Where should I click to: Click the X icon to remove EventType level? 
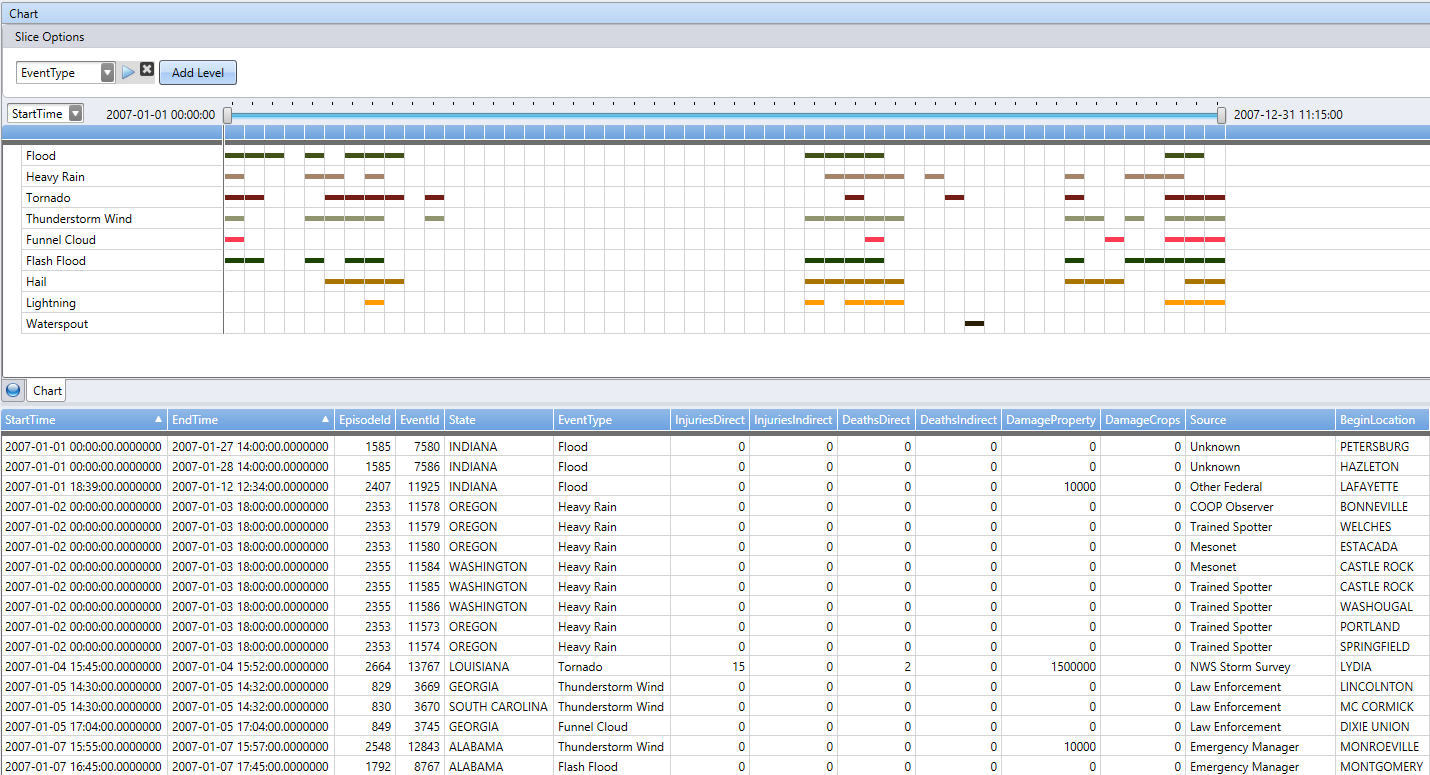point(146,69)
